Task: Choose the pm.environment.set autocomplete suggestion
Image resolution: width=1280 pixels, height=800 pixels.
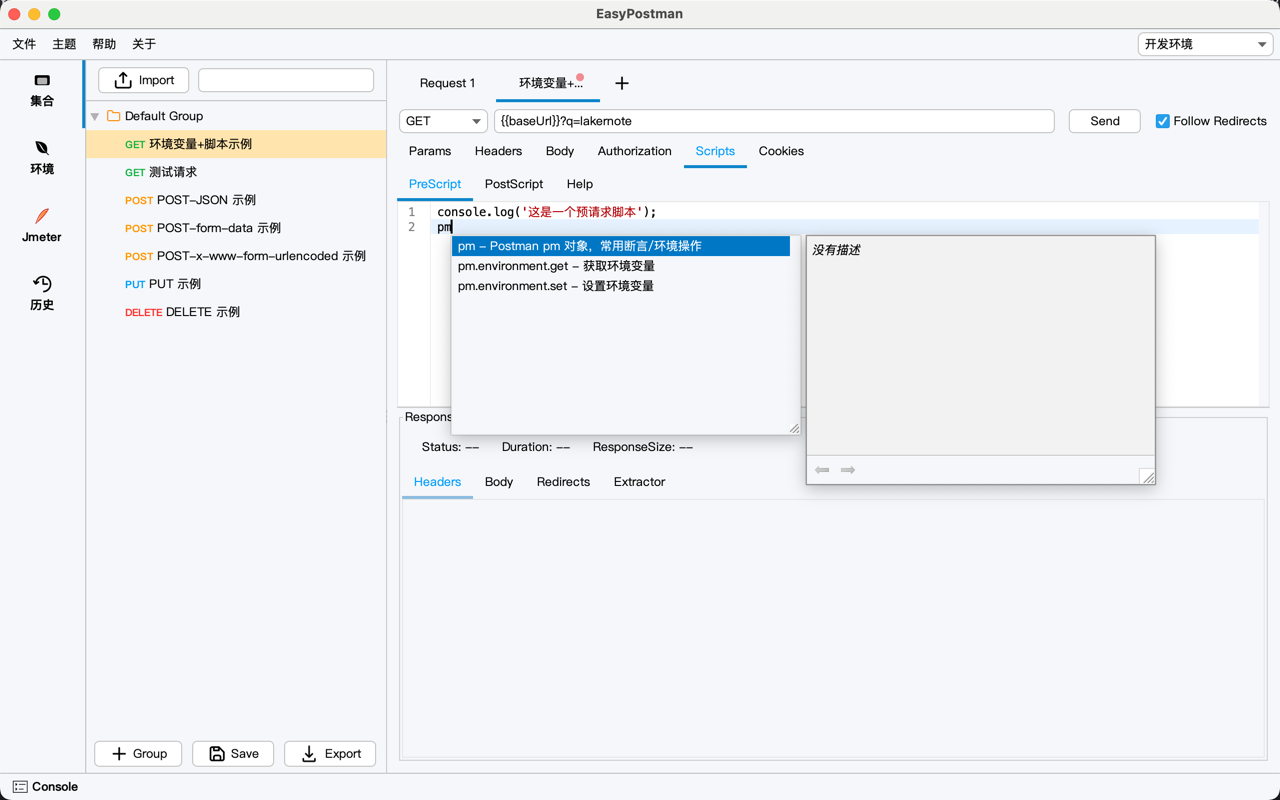Action: click(x=621, y=286)
